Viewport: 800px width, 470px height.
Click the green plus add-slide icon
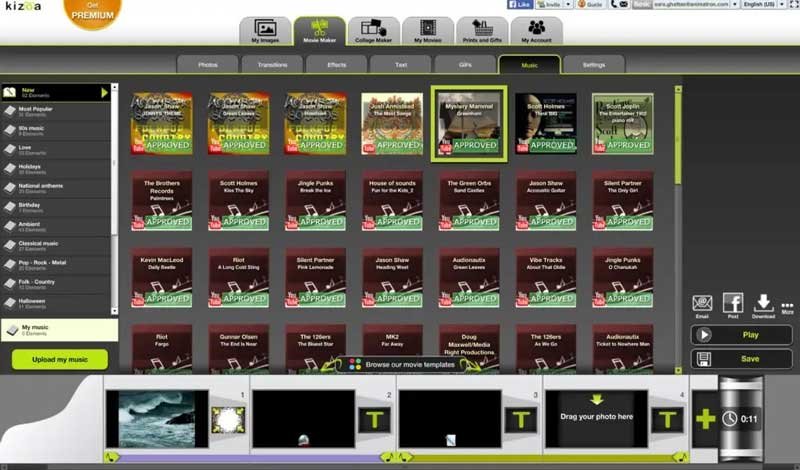point(705,418)
